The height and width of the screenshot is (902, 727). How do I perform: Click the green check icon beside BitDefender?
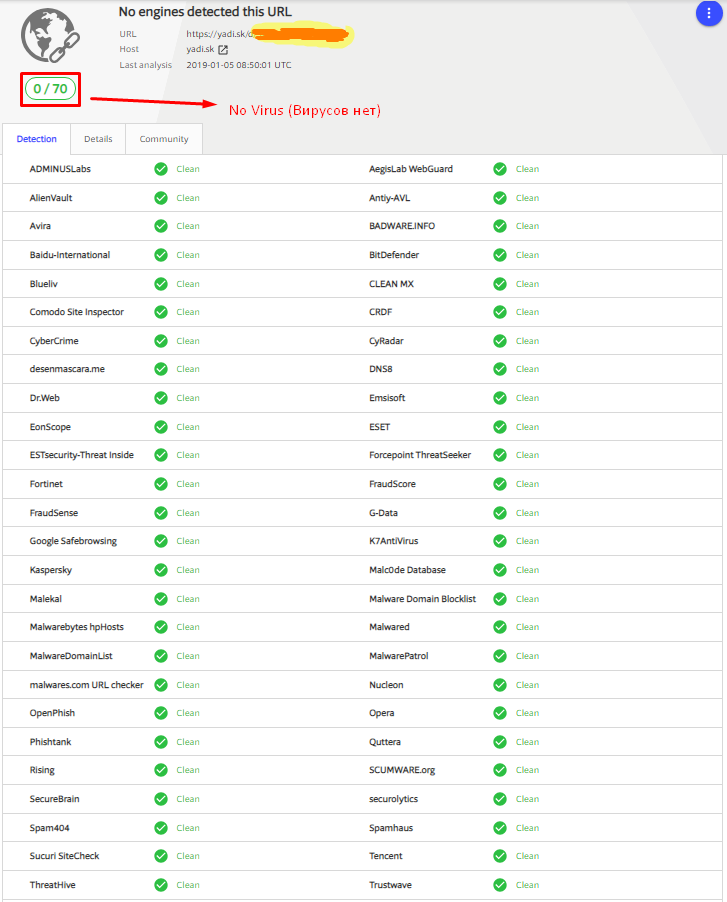pyautogui.click(x=500, y=255)
